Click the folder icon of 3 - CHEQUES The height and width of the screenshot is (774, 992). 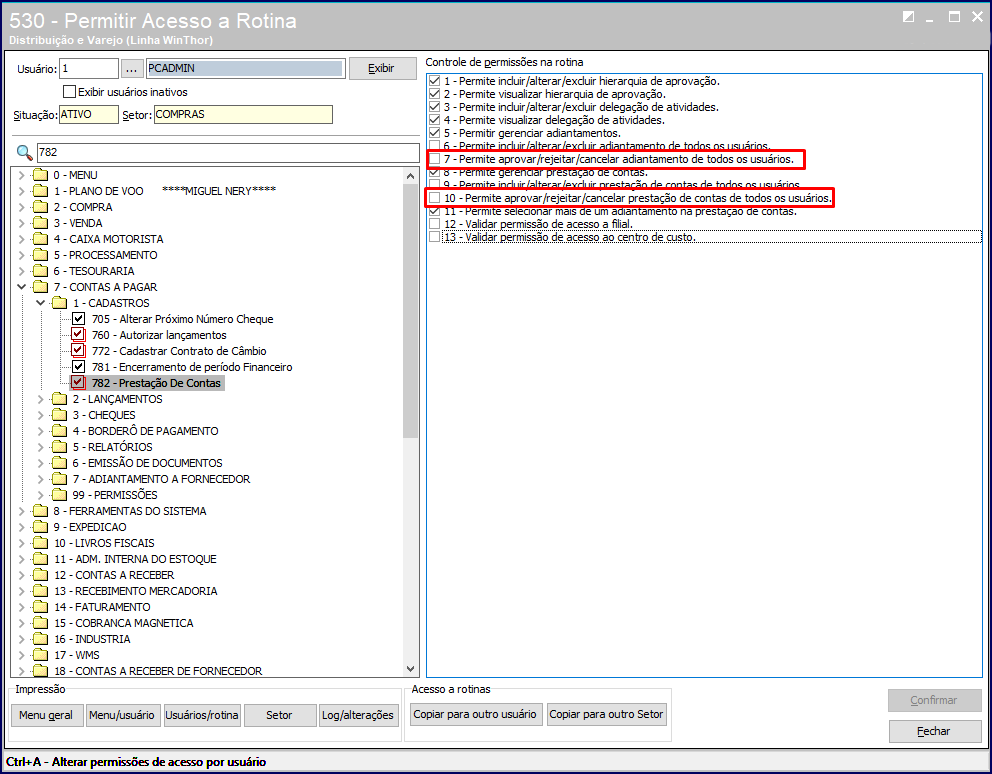pyautogui.click(x=59, y=415)
